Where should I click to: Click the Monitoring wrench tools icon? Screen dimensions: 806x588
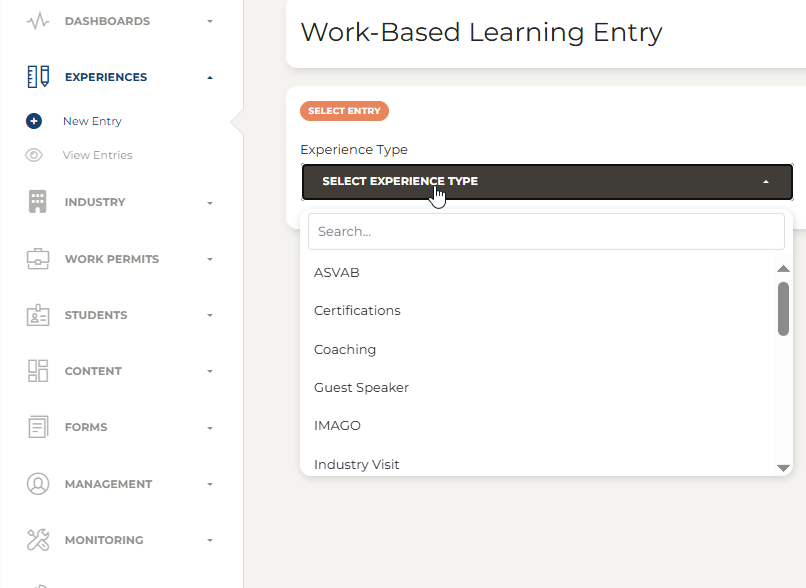38,540
